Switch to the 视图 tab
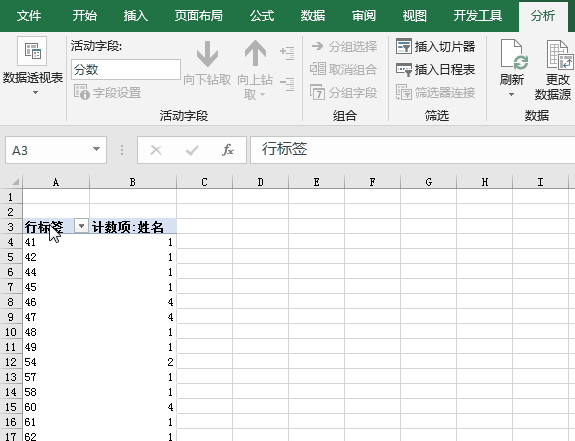This screenshot has height=441, width=575. pos(414,16)
